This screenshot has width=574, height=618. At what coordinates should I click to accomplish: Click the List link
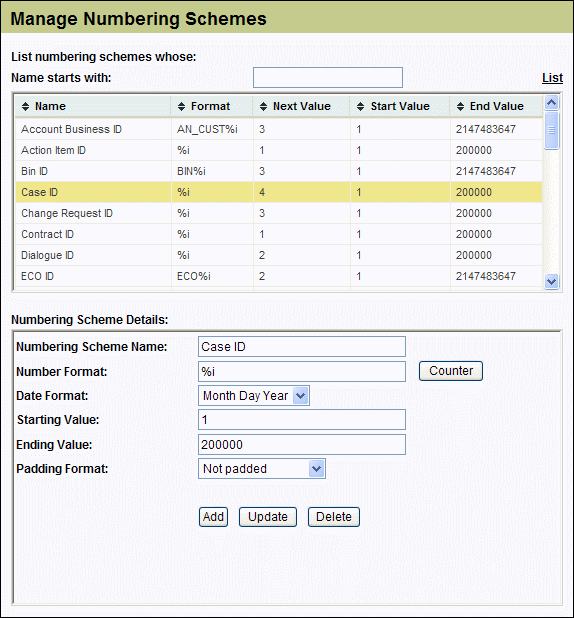552,78
